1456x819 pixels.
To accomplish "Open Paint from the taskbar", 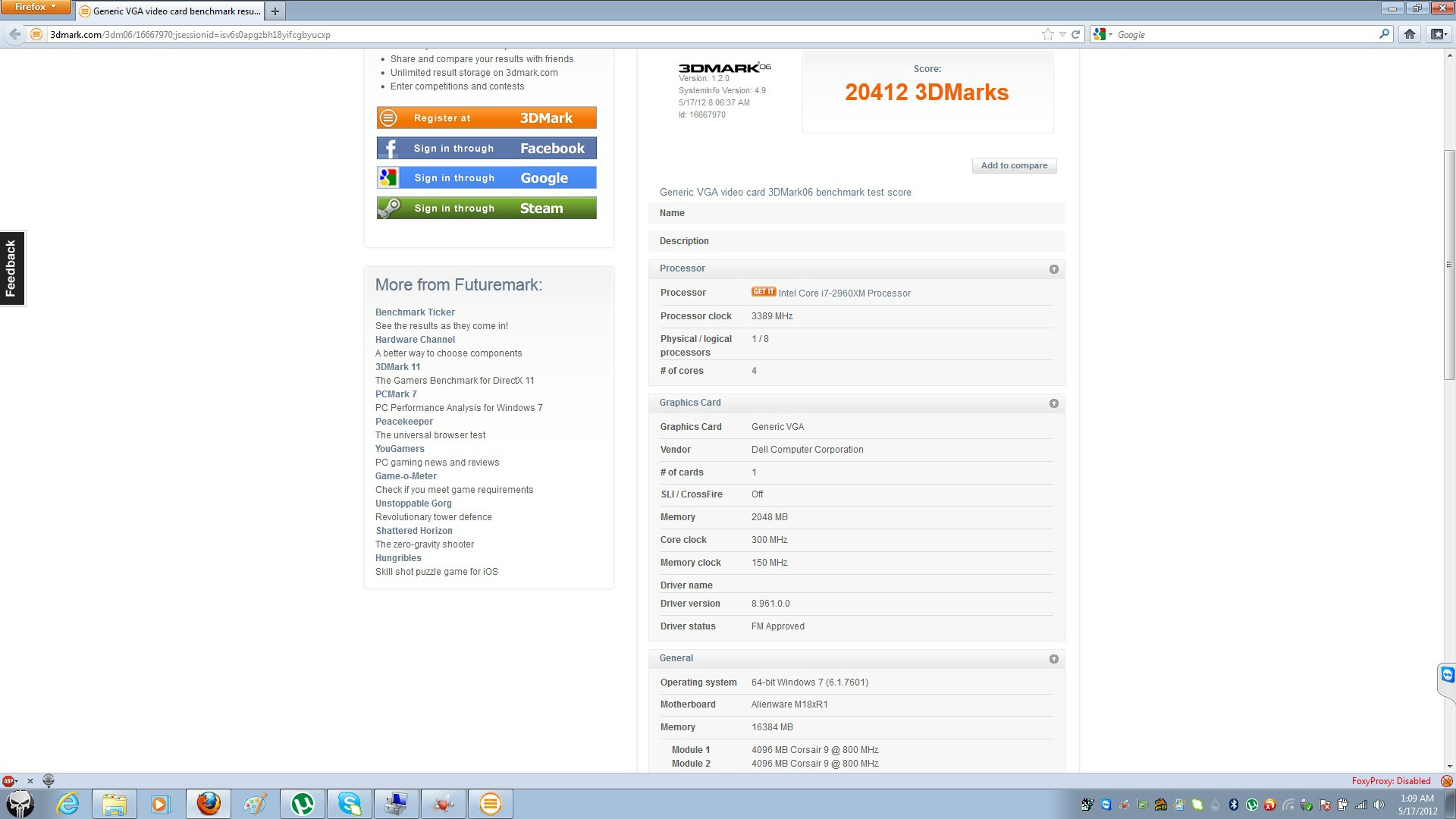I will tap(256, 804).
